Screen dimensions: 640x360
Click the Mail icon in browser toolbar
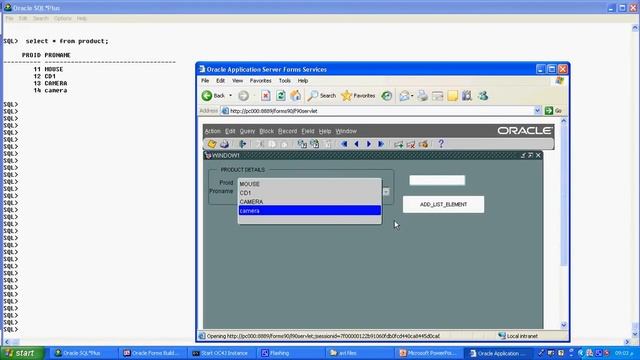pyautogui.click(x=404, y=96)
